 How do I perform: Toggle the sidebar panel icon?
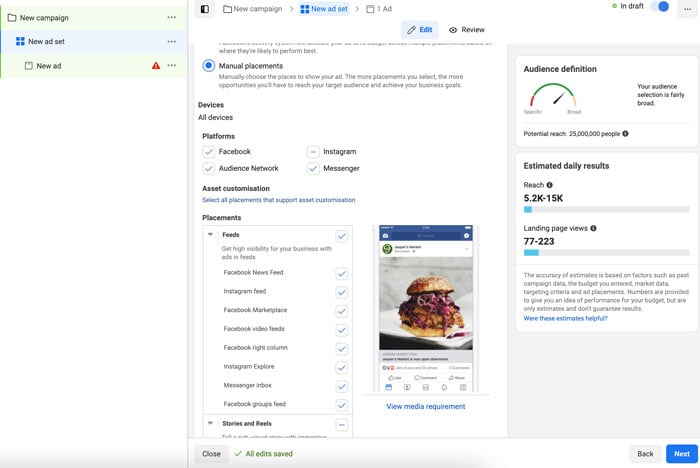point(205,9)
